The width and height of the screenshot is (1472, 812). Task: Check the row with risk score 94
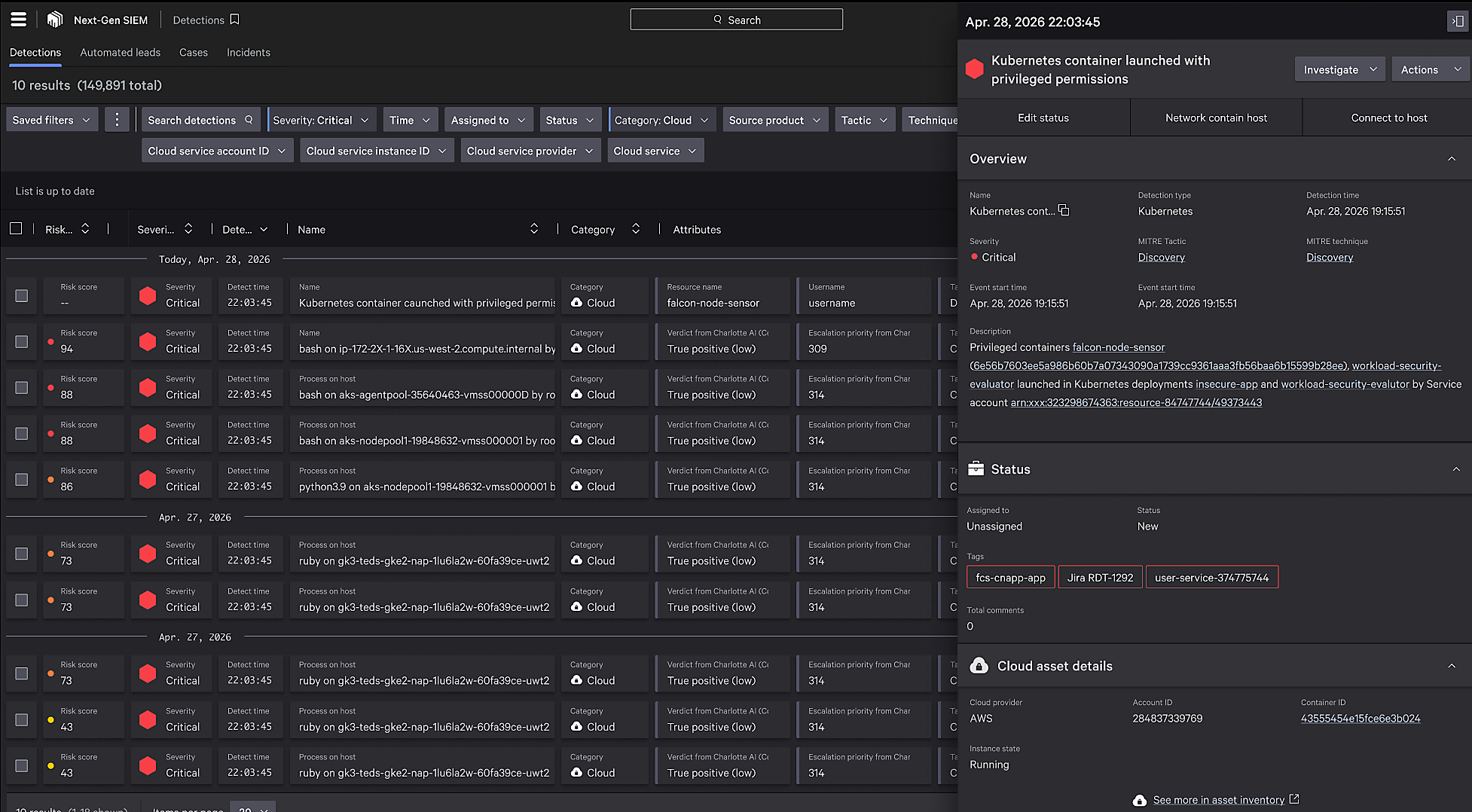(x=22, y=342)
